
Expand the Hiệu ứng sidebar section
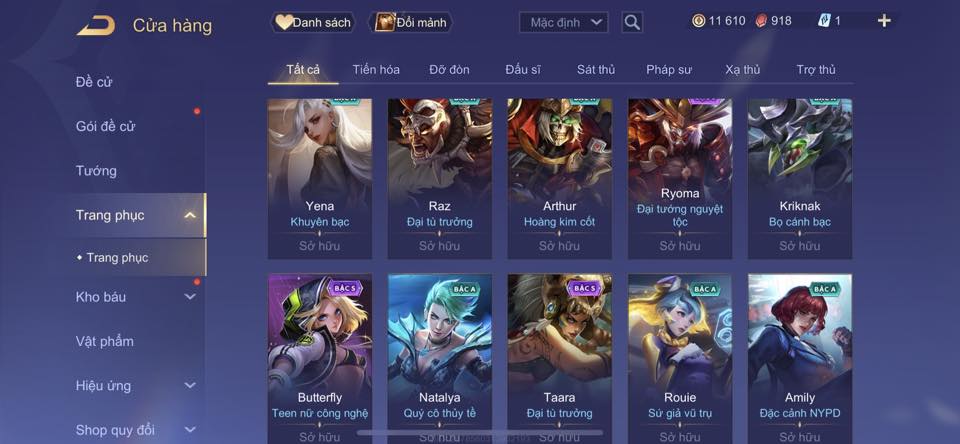[190, 385]
